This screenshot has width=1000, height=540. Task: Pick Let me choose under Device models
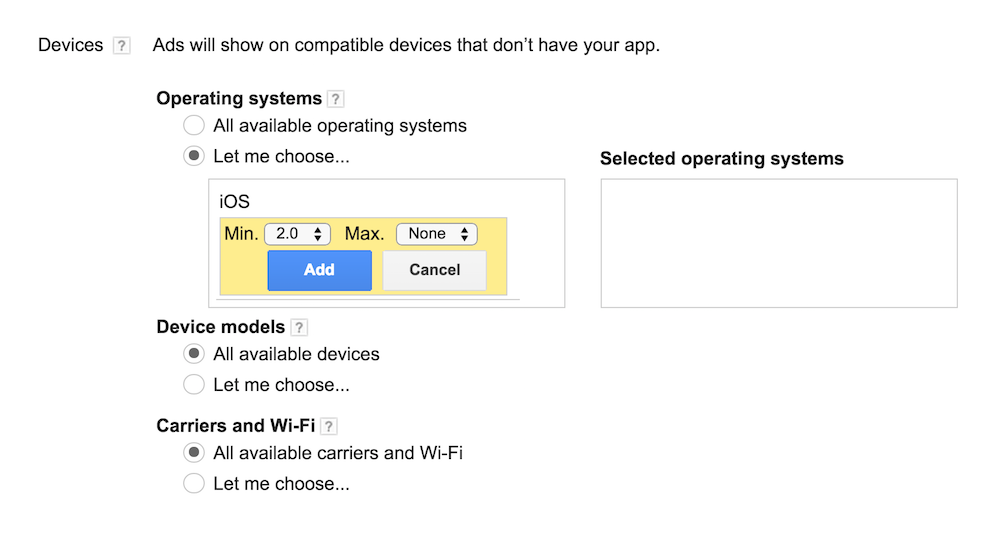coord(194,384)
